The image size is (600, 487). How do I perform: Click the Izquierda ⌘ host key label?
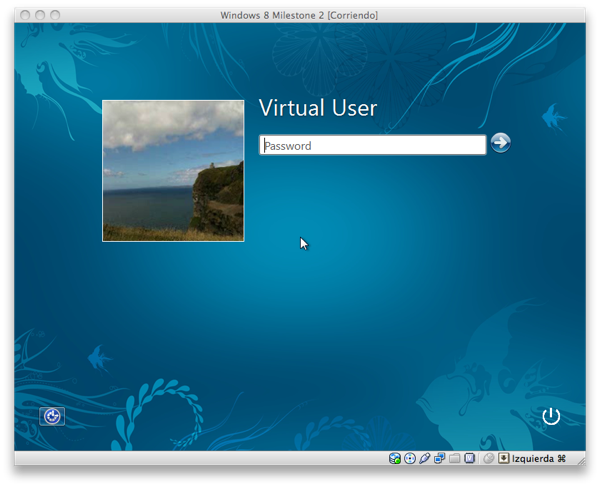point(539,458)
